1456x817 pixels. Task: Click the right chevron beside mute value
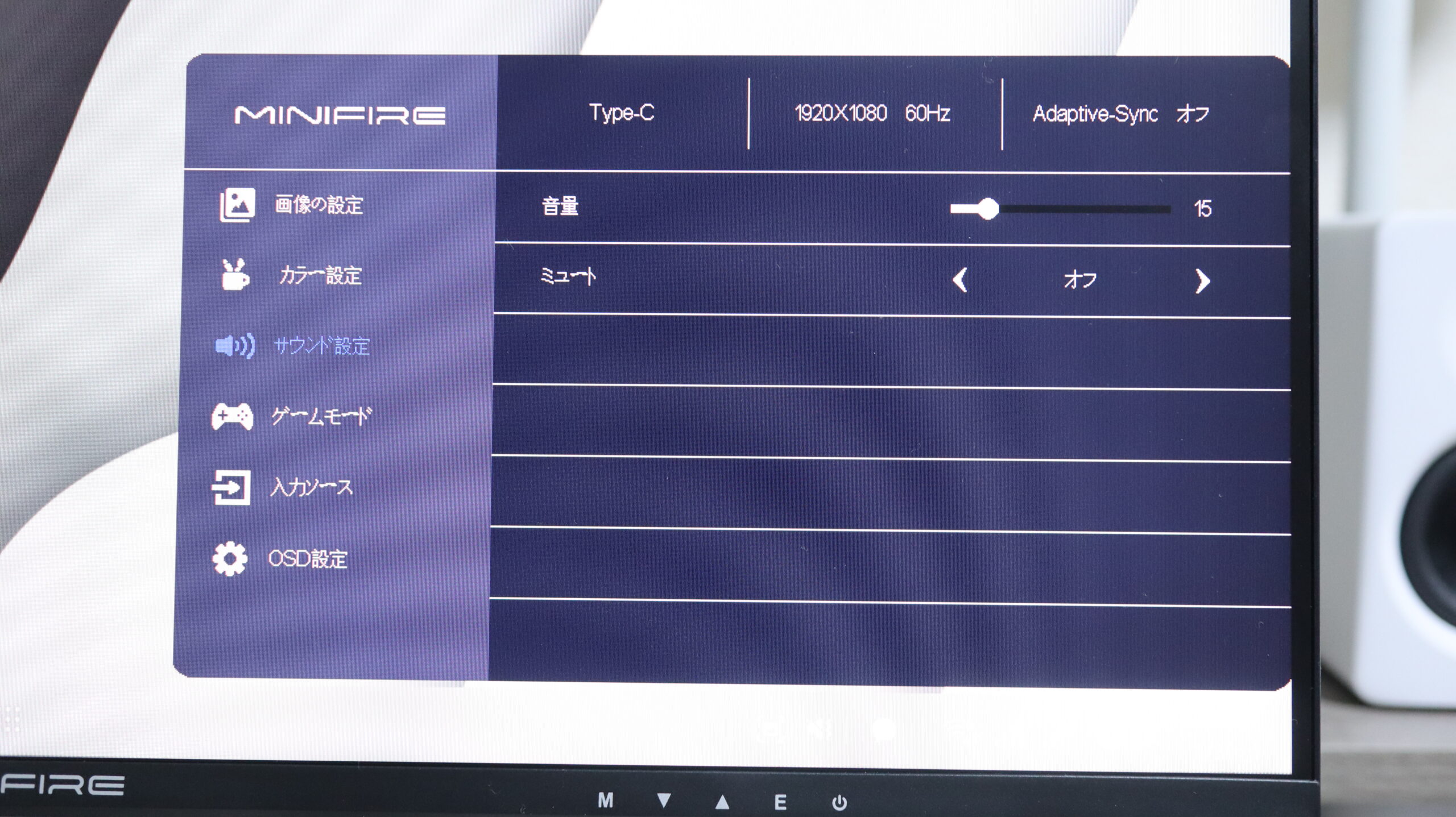click(1202, 281)
